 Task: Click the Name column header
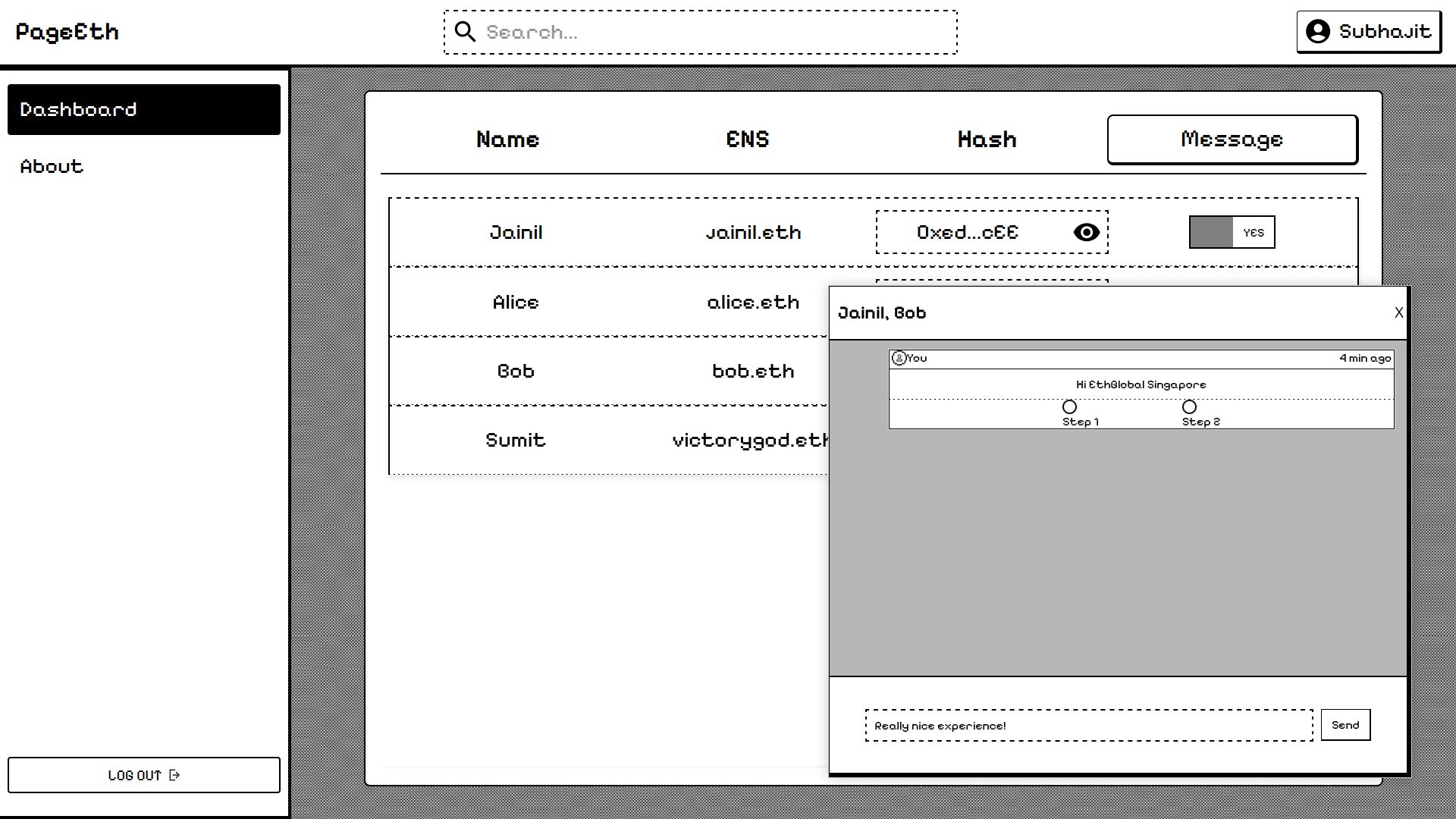point(507,140)
